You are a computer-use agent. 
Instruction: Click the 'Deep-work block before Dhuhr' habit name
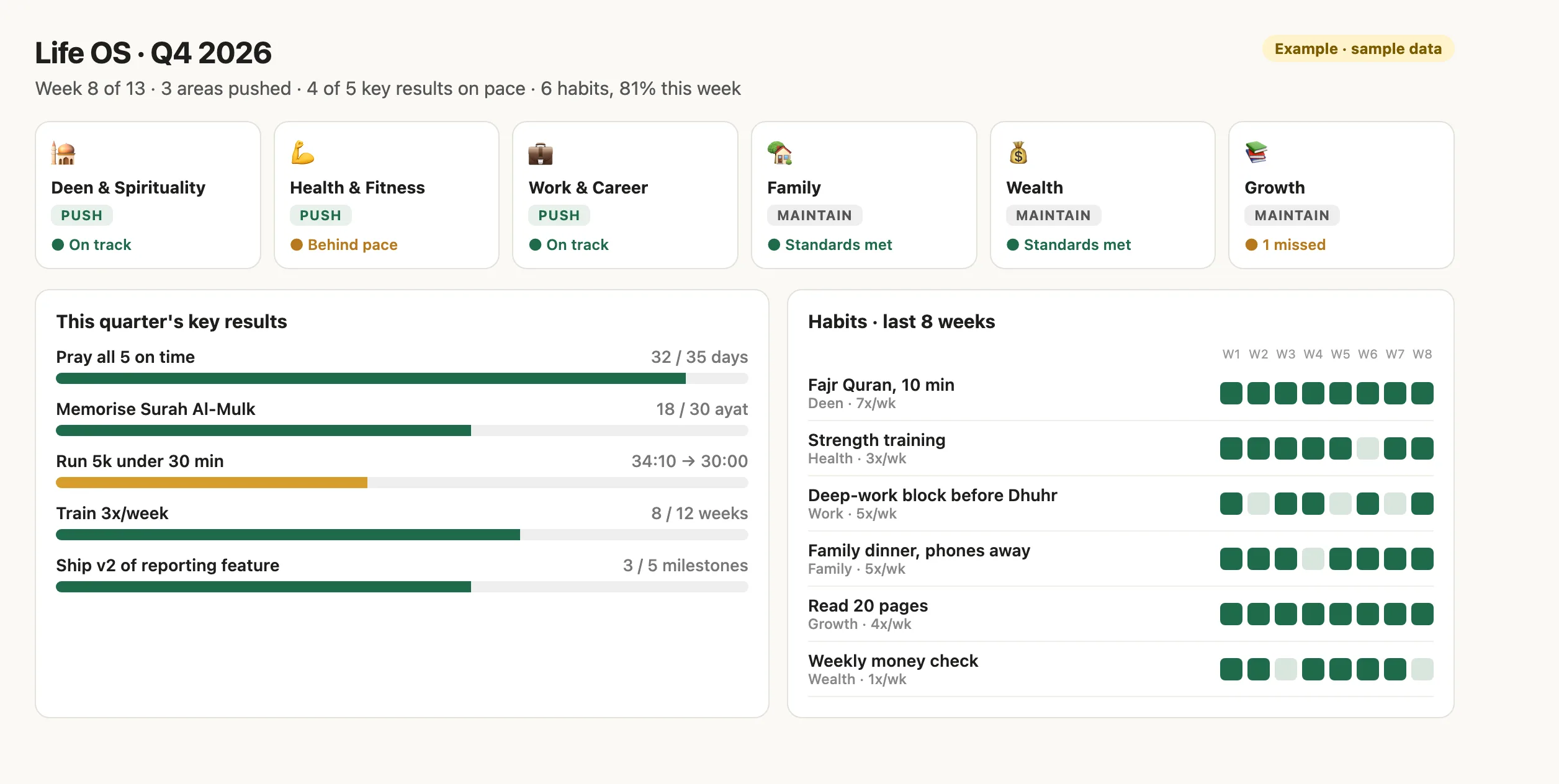[933, 496]
